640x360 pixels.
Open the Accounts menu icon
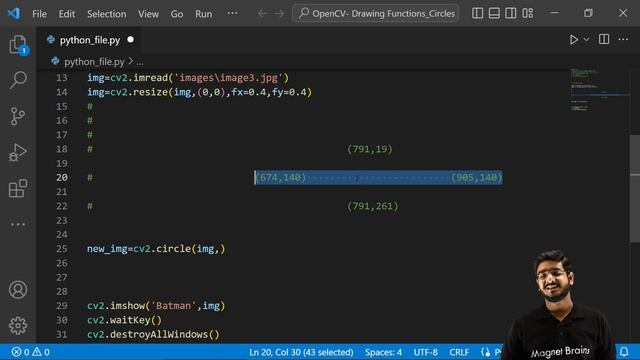pos(18,290)
